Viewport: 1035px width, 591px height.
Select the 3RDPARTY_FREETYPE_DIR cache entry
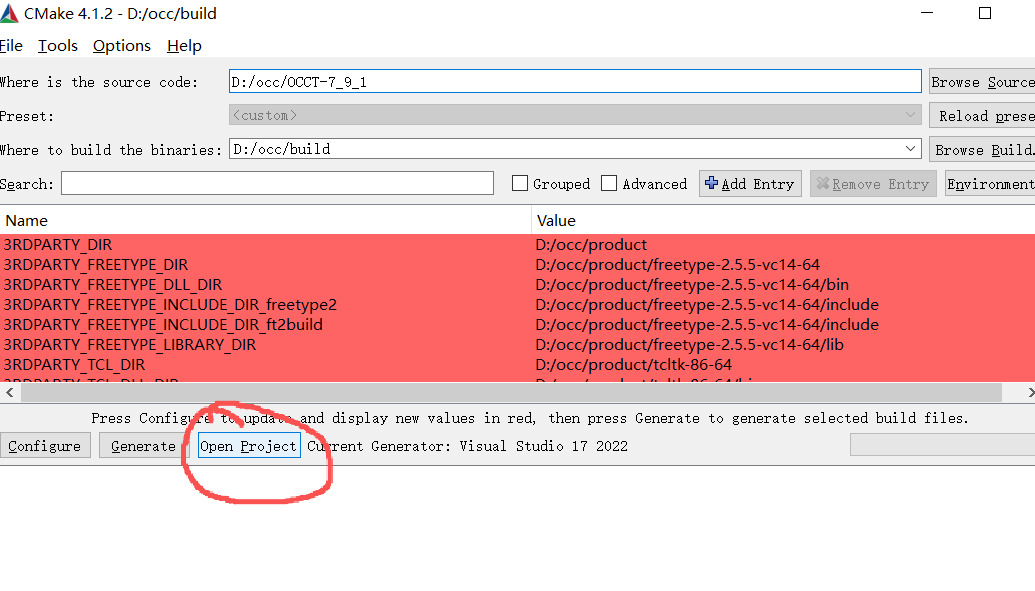pos(112,262)
